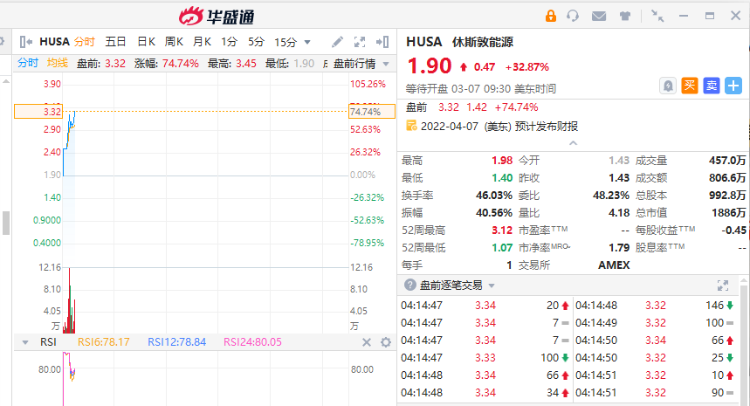This screenshot has height=406, width=750.
Task: Open the earnings release notice 预计发布财报
Action: 546,125
